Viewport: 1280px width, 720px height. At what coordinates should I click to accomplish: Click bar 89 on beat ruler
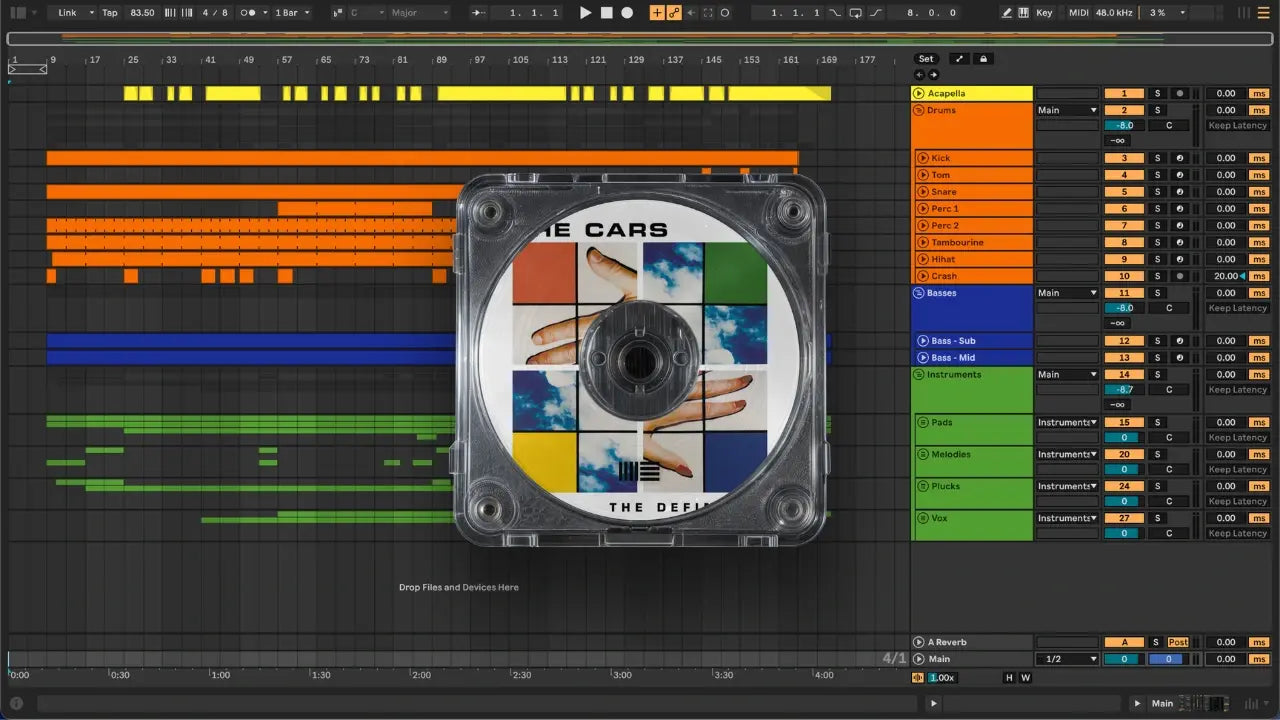point(441,60)
